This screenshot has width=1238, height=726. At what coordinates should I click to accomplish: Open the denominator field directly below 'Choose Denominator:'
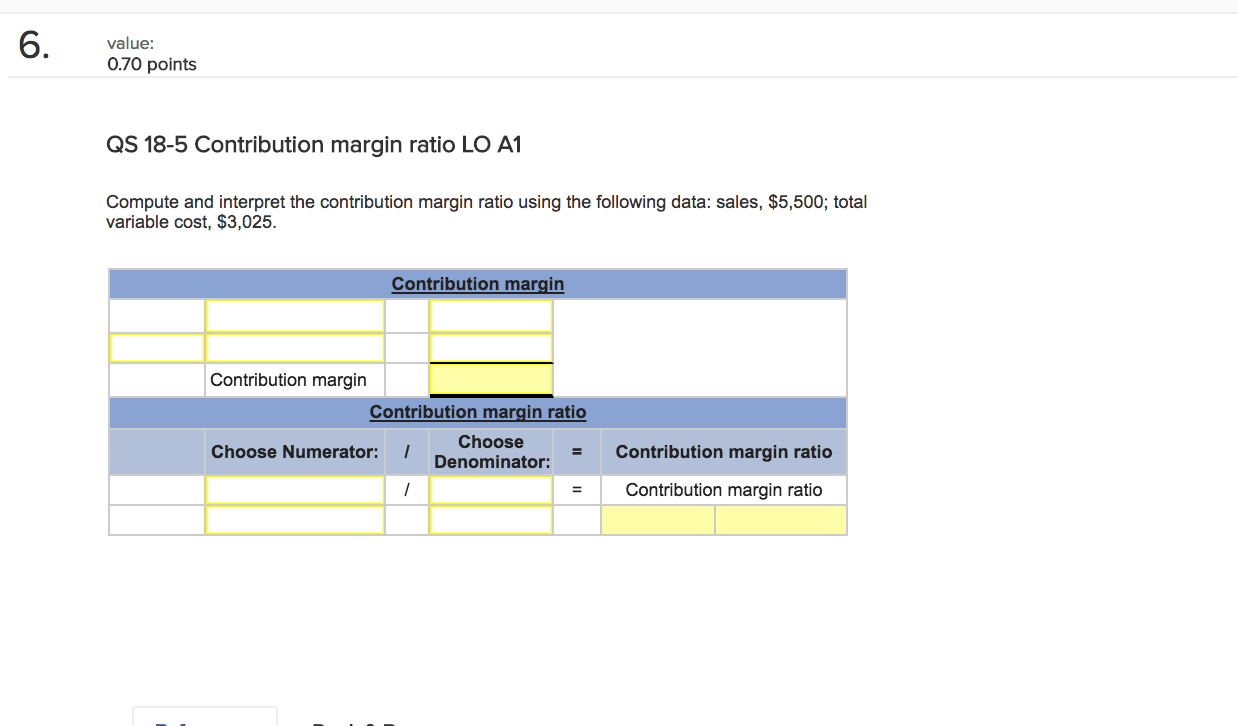pos(491,490)
